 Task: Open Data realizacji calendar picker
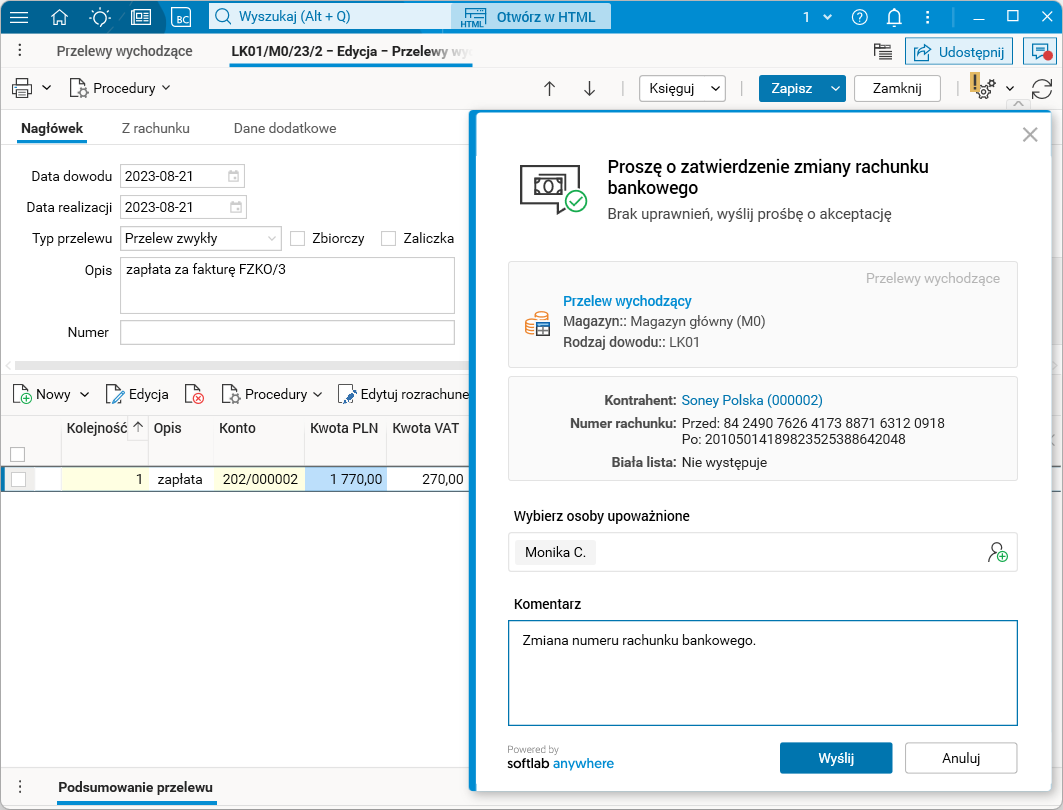(x=236, y=207)
